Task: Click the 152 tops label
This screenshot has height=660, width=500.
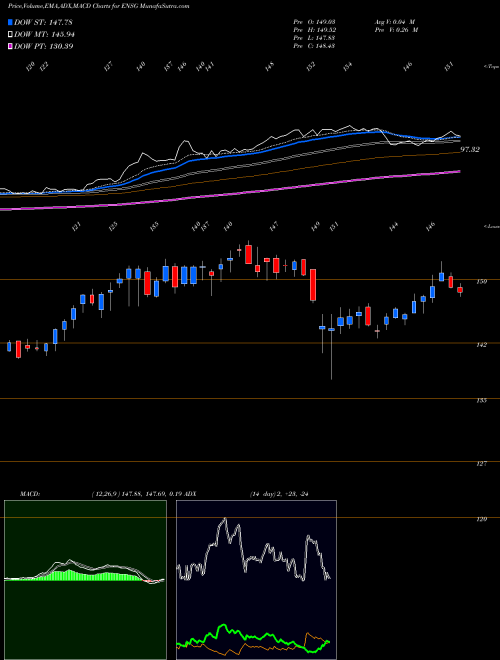Action: click(311, 67)
